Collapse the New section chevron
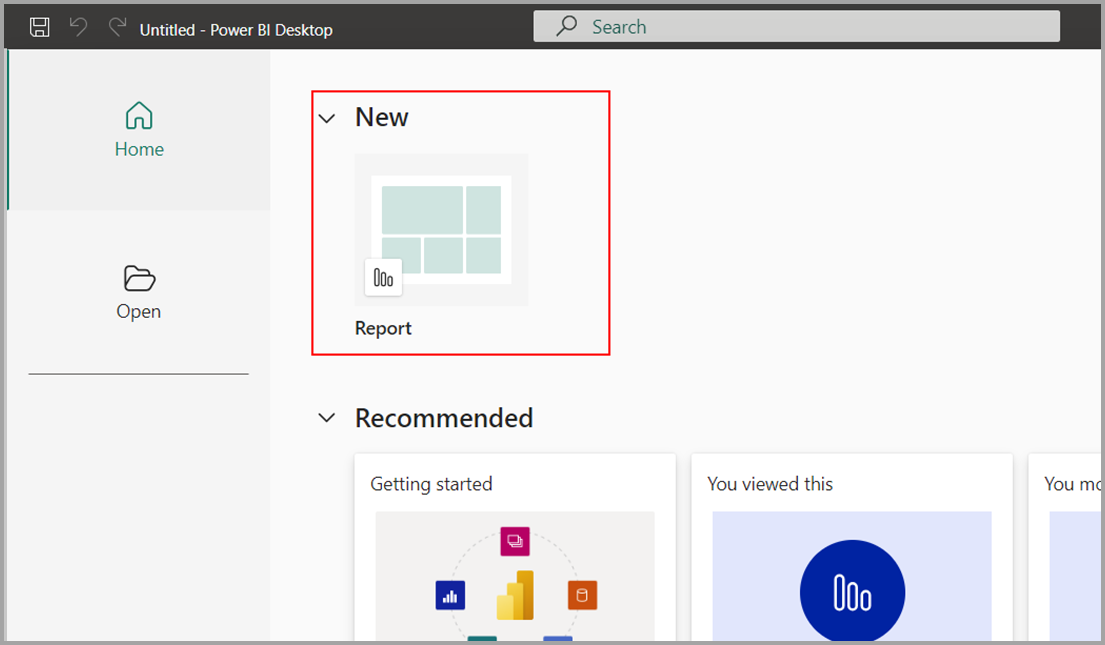The height and width of the screenshot is (645, 1105). click(x=327, y=118)
